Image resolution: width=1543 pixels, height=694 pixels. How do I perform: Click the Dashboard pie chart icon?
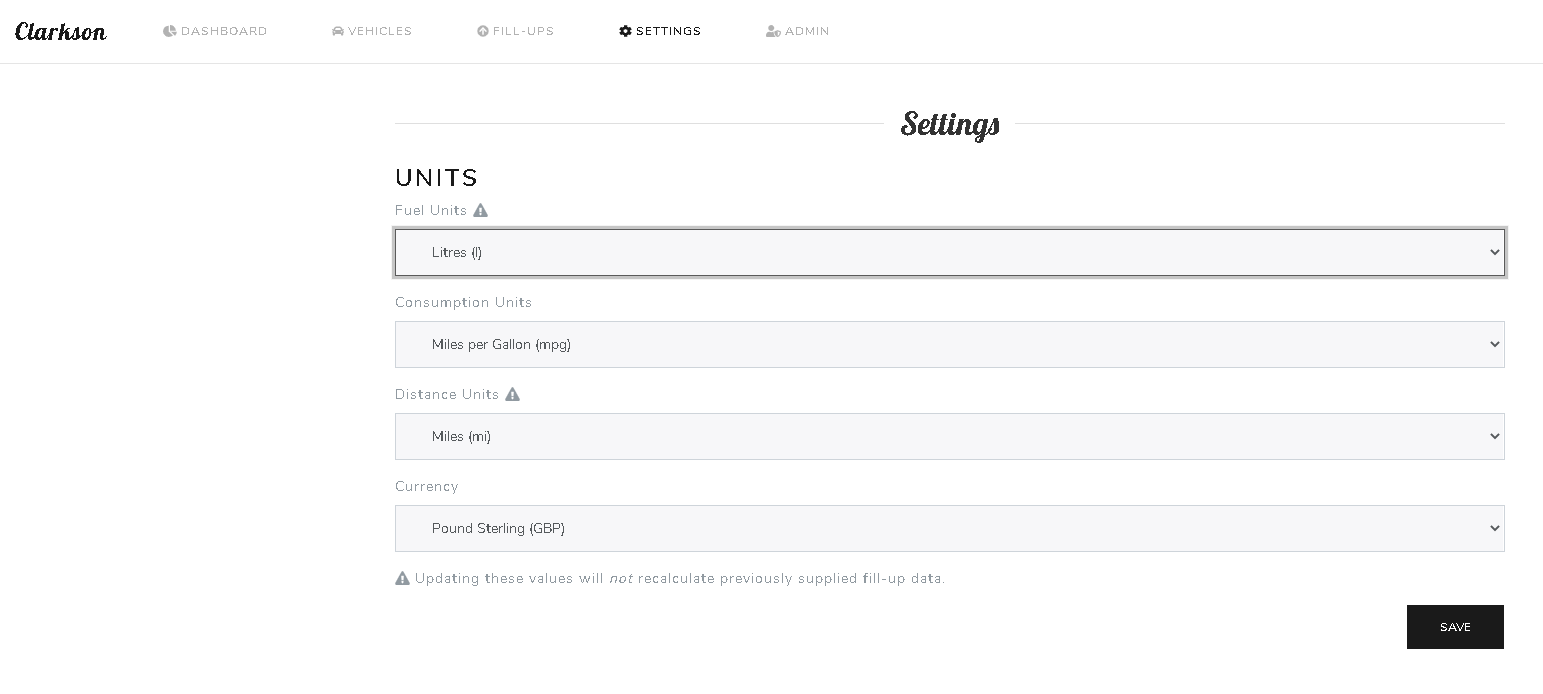170,31
